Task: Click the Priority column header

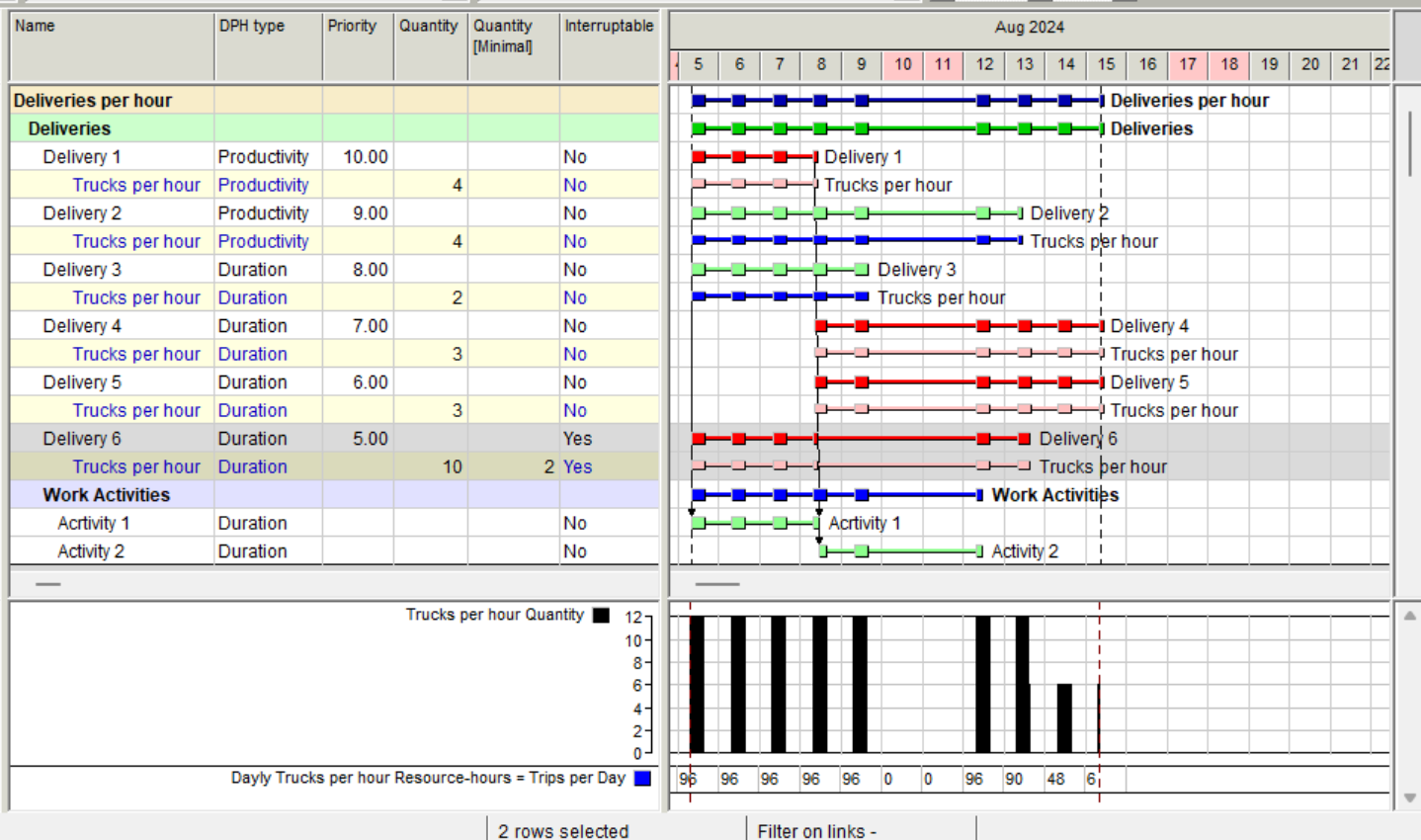Action: pos(359,46)
